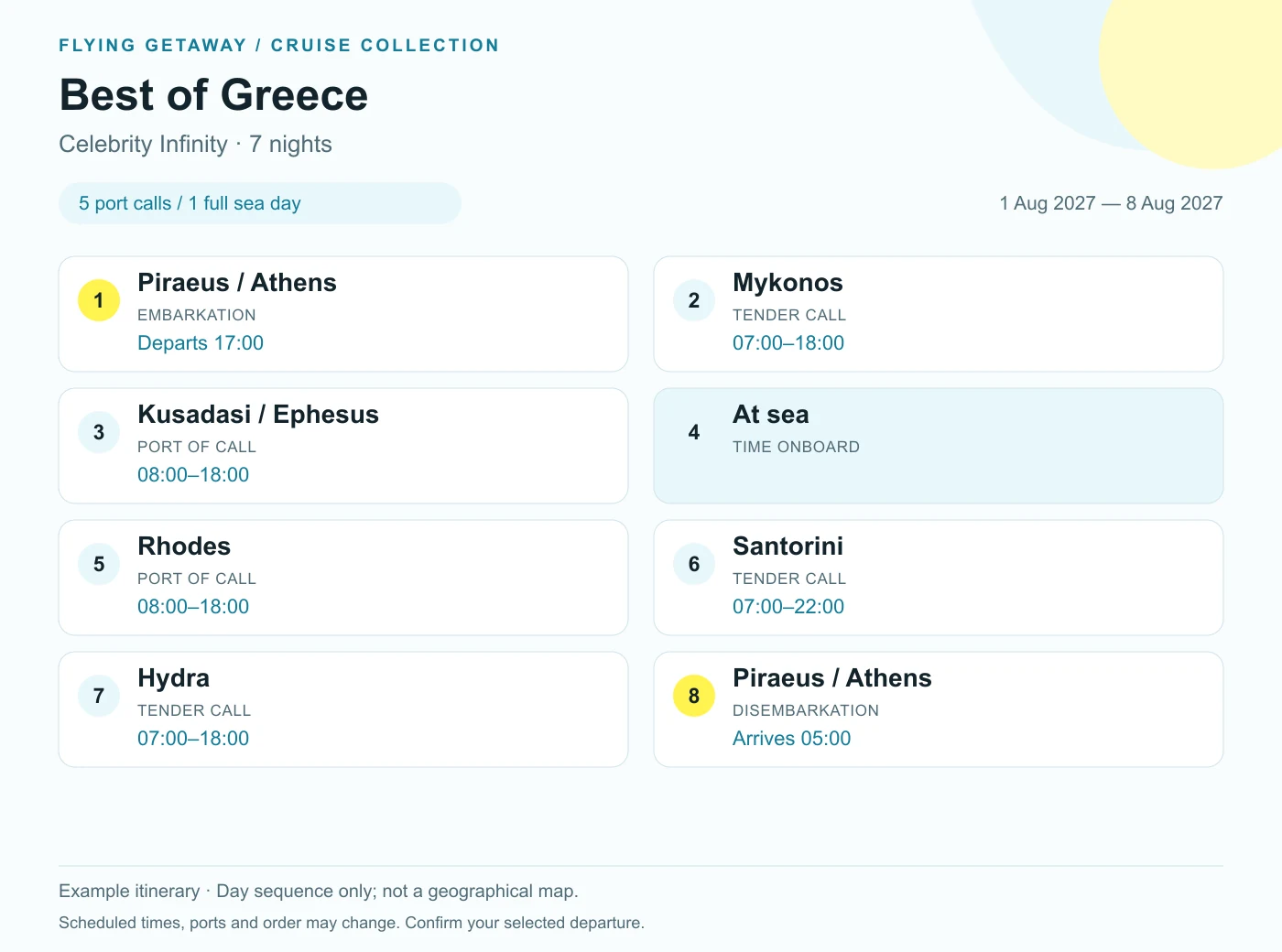Click the "Arrives 05:00" time
This screenshot has height=952, width=1282.
click(792, 739)
